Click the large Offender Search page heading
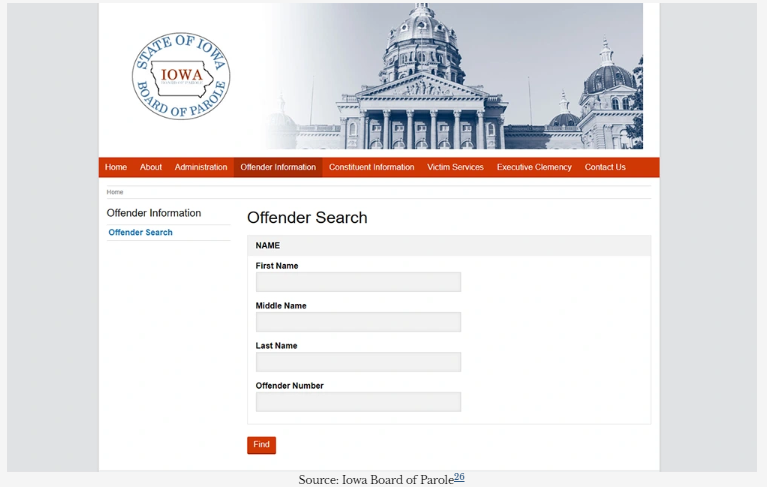The image size is (767, 487). [x=307, y=217]
